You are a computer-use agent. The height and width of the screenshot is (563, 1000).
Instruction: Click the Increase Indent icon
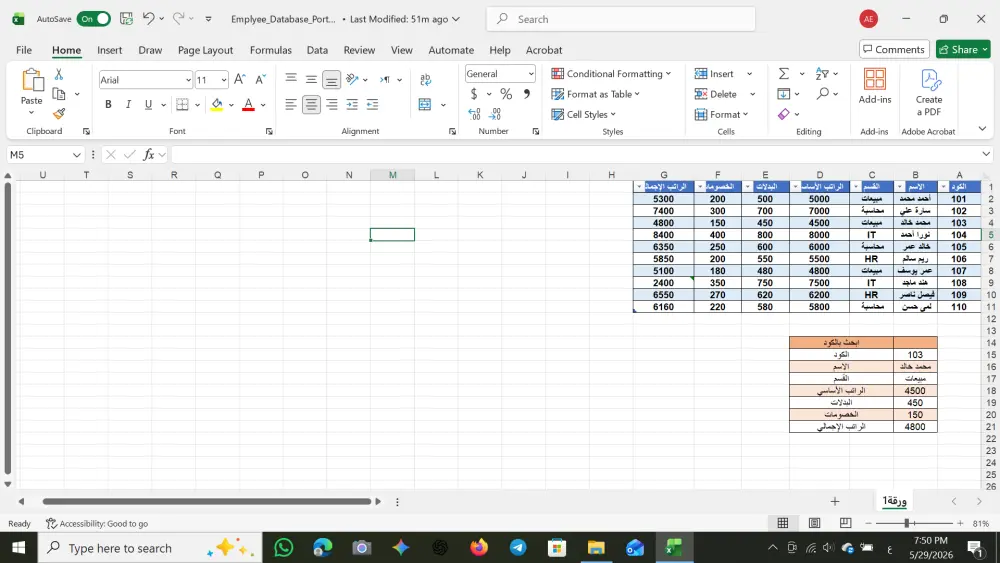click(x=372, y=105)
